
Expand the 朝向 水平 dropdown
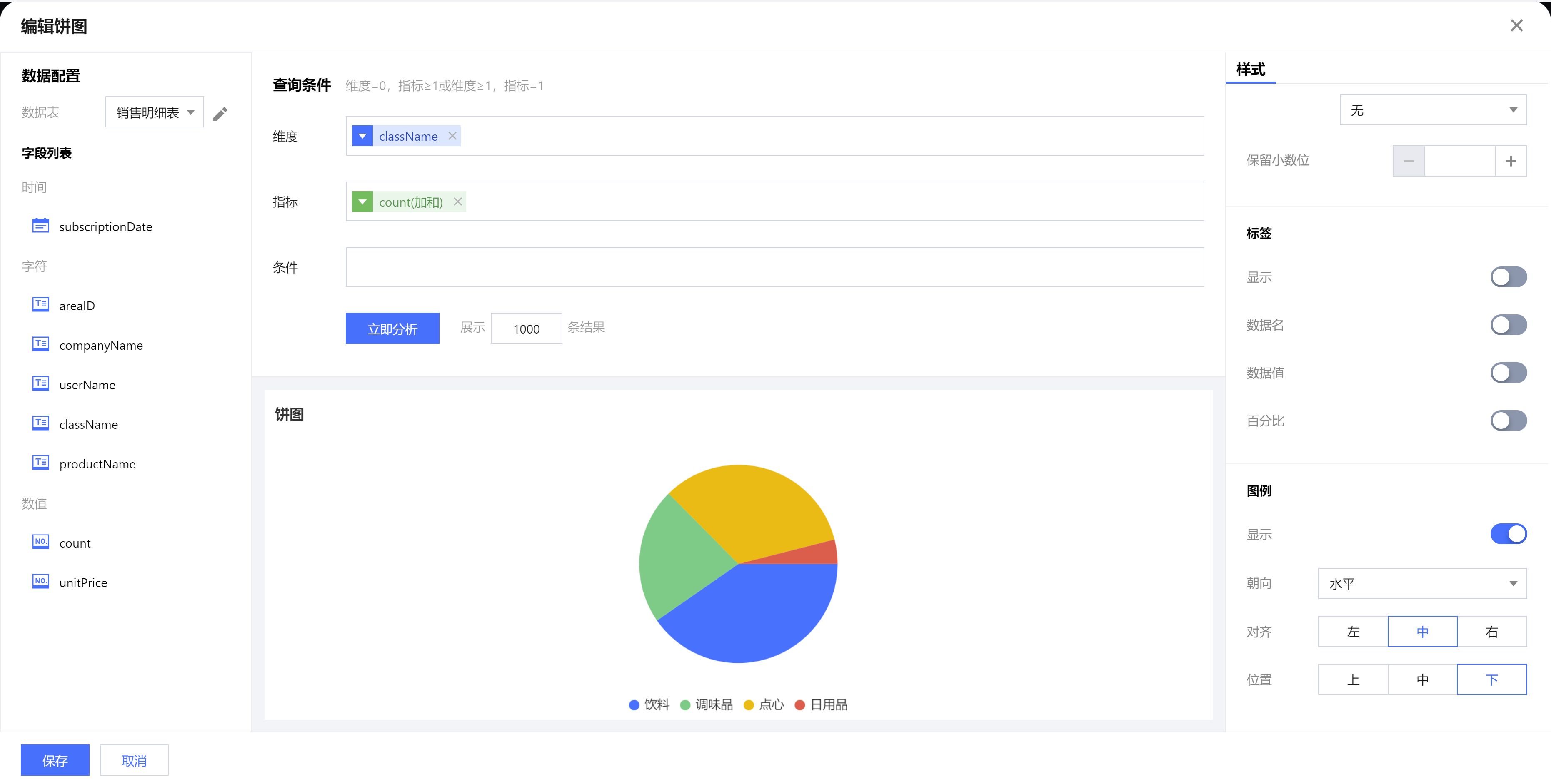click(x=1421, y=584)
